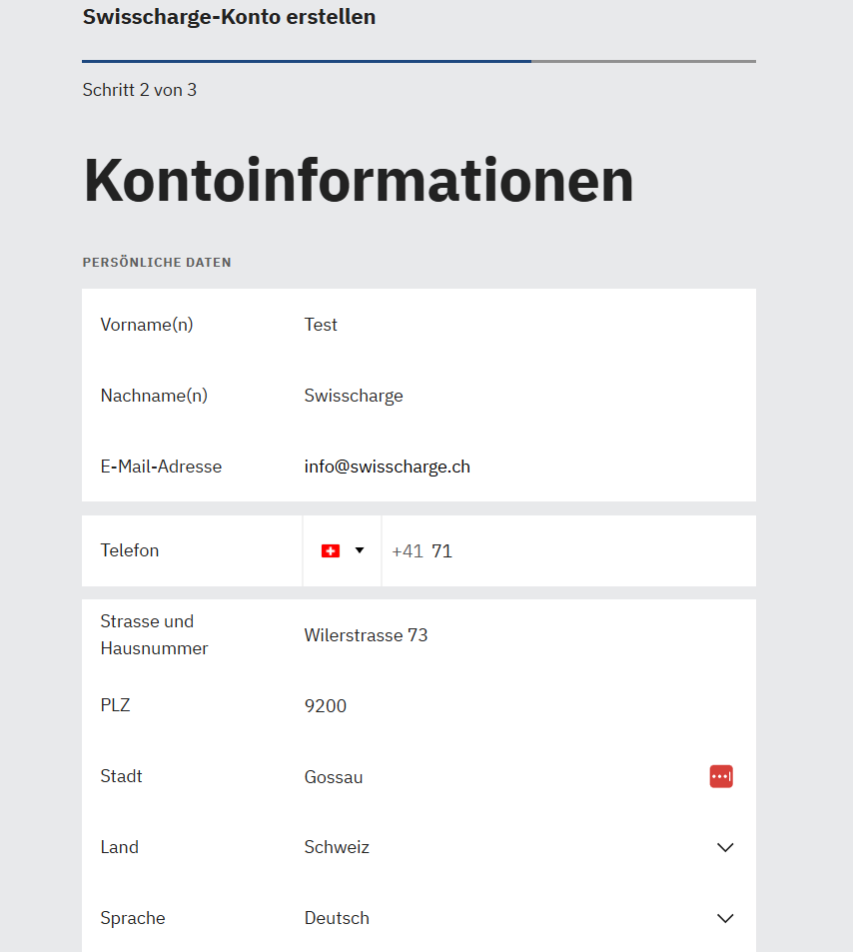The image size is (853, 952).
Task: Click the E-Mail-Adresse label
Action: pyautogui.click(x=161, y=467)
